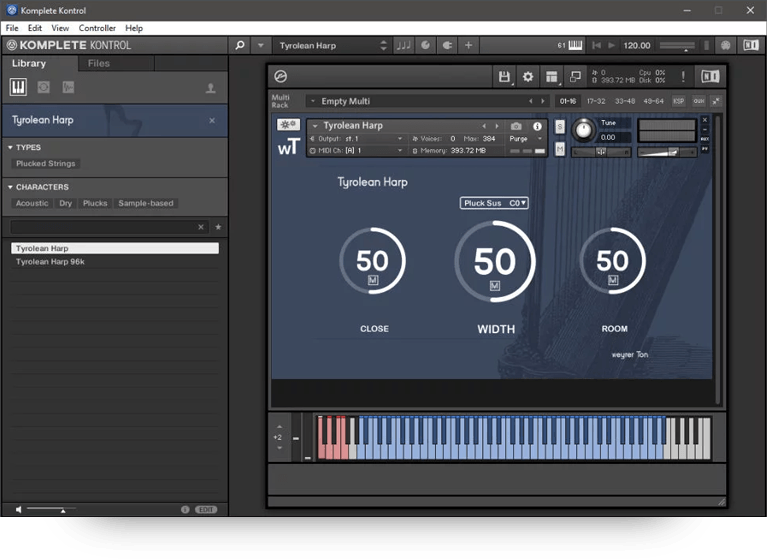Select the Tyrolean Harp 96k preset
This screenshot has height=559, width=767.
tap(114, 262)
